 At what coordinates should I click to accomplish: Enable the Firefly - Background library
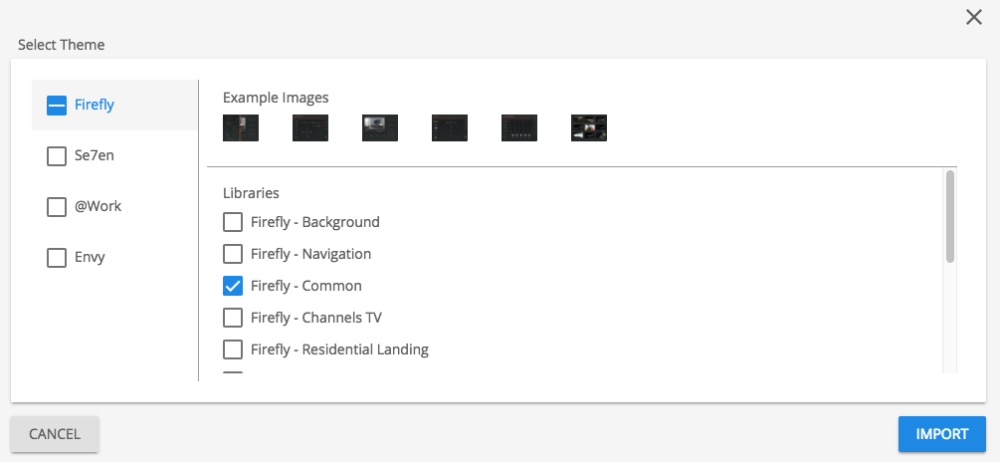pos(232,222)
